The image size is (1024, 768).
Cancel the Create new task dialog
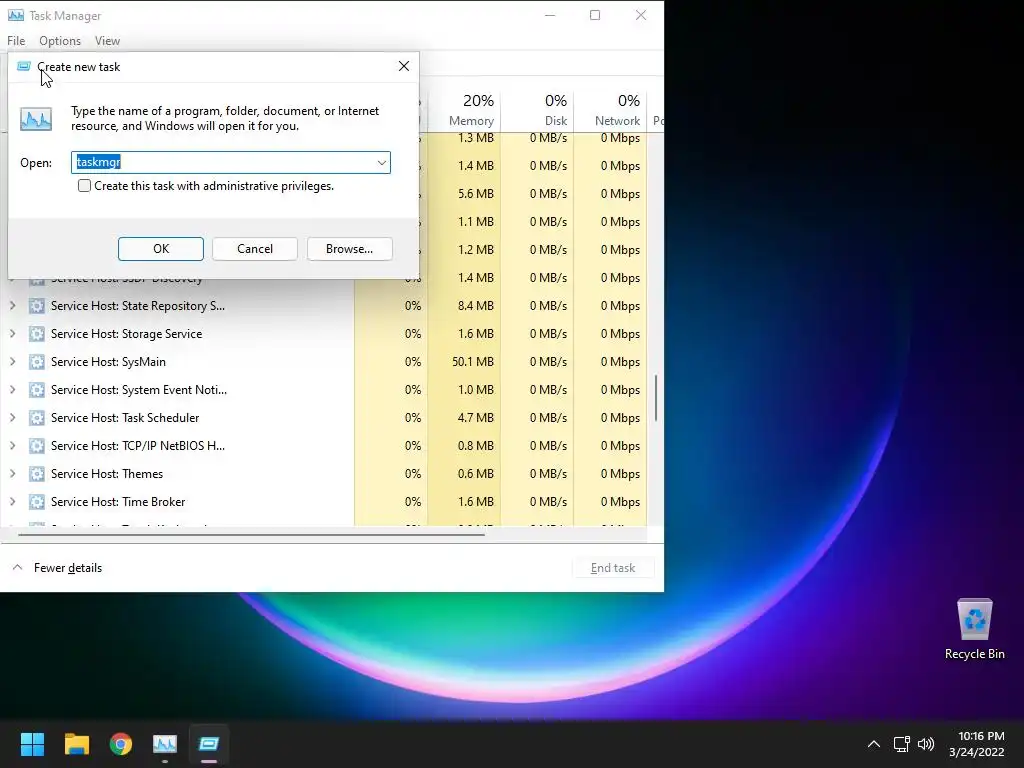(x=255, y=249)
